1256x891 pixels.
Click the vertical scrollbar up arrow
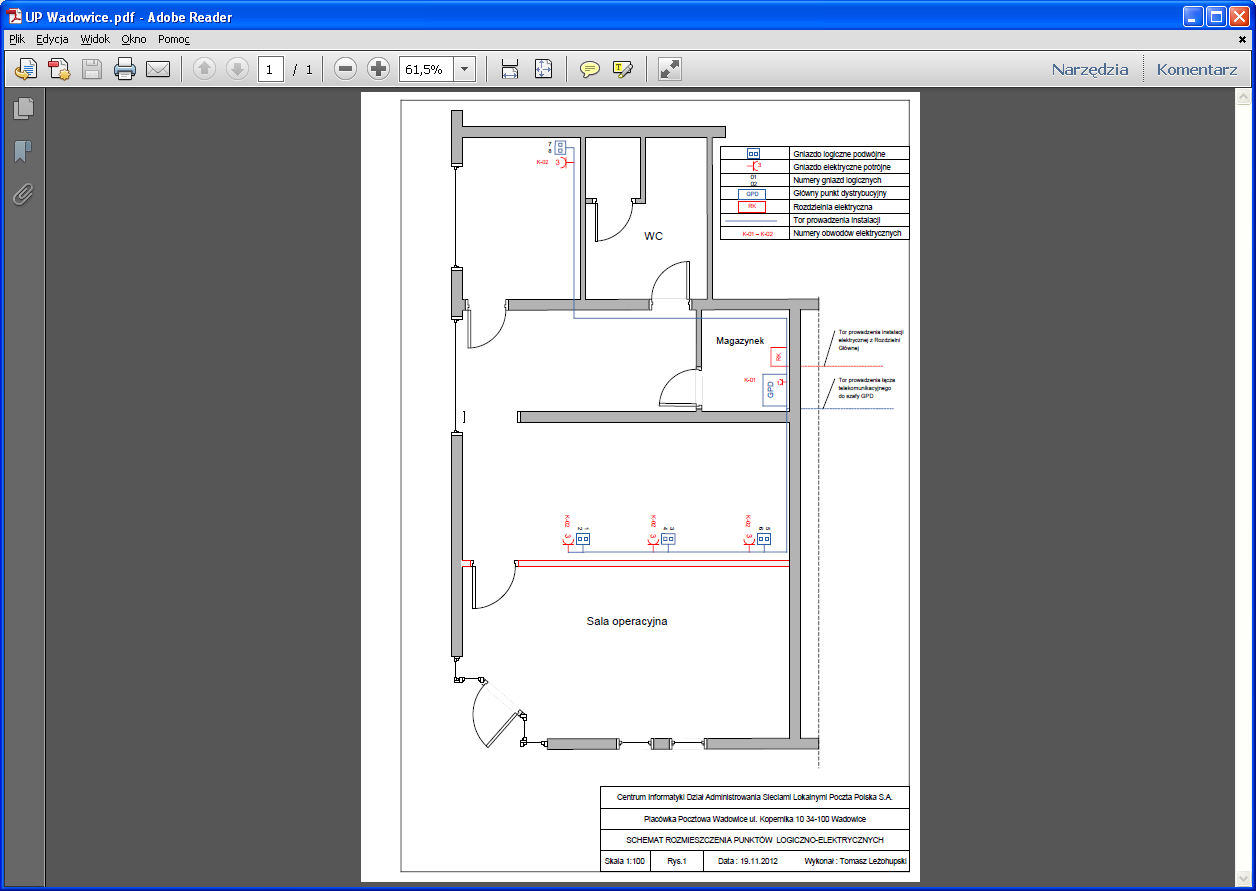(x=1242, y=98)
